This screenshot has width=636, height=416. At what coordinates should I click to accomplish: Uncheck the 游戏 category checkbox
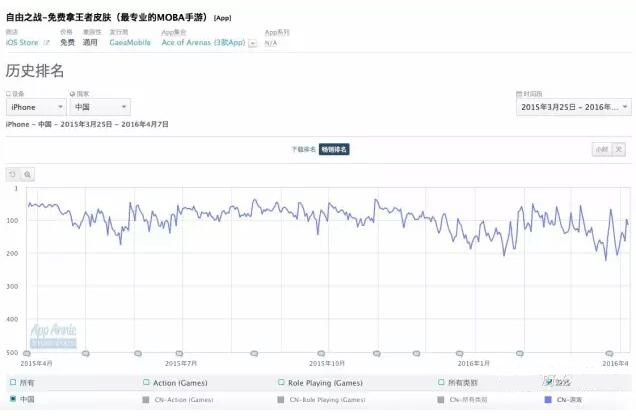point(548,382)
